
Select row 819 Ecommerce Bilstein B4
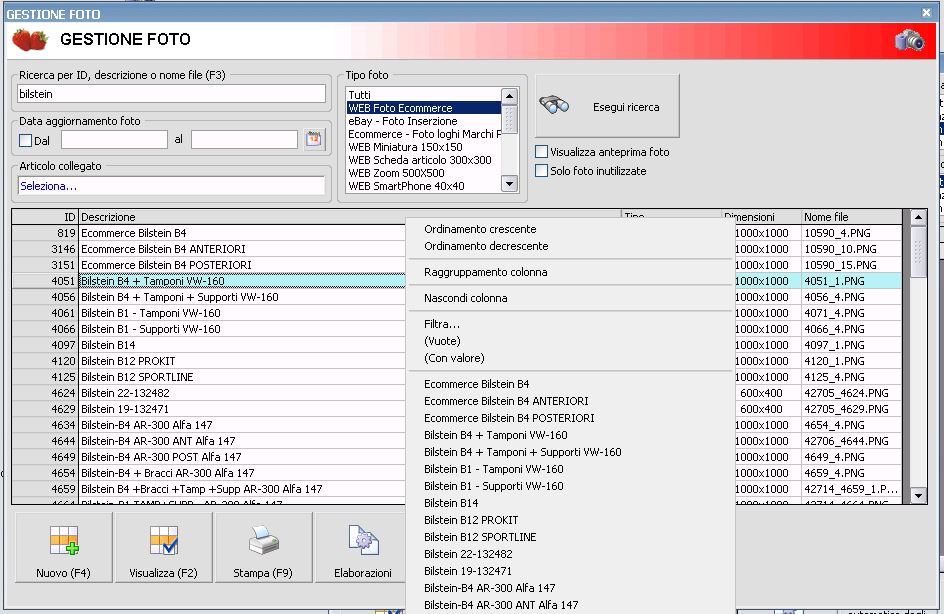(208, 233)
